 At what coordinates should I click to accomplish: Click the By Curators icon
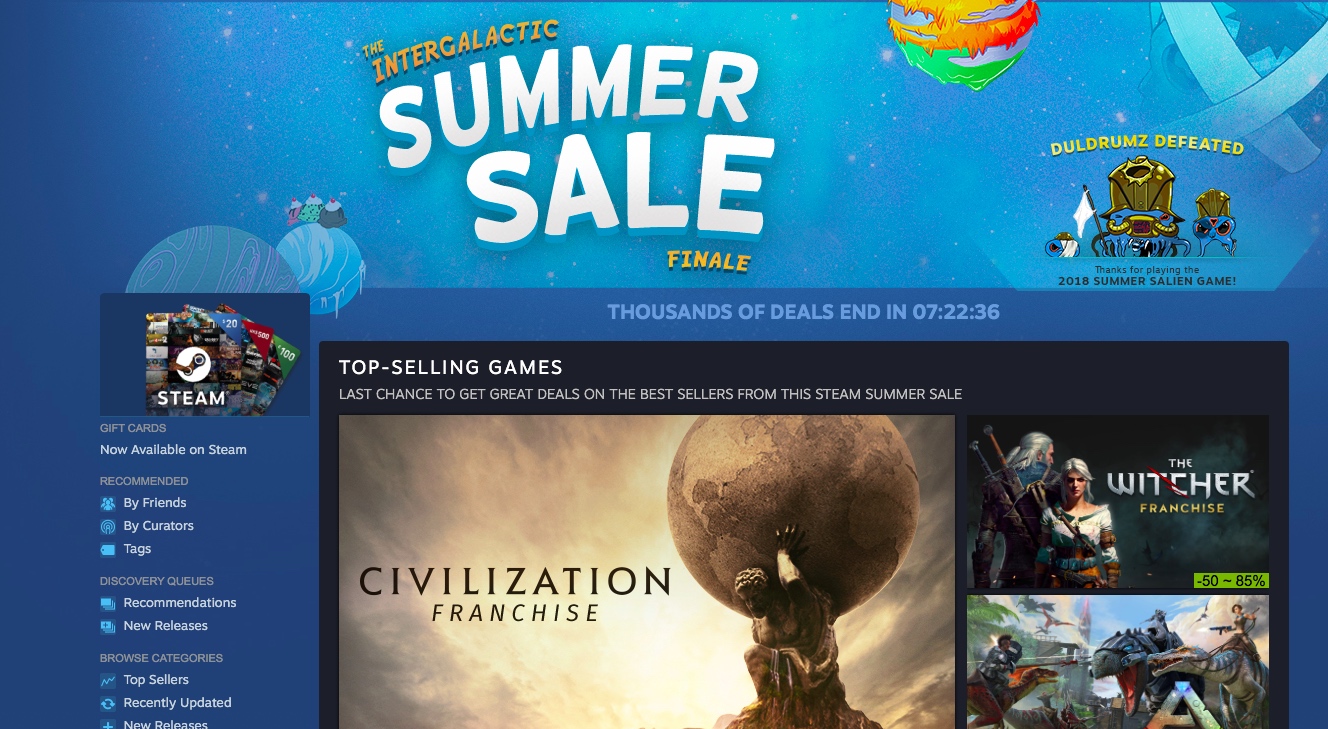(108, 526)
